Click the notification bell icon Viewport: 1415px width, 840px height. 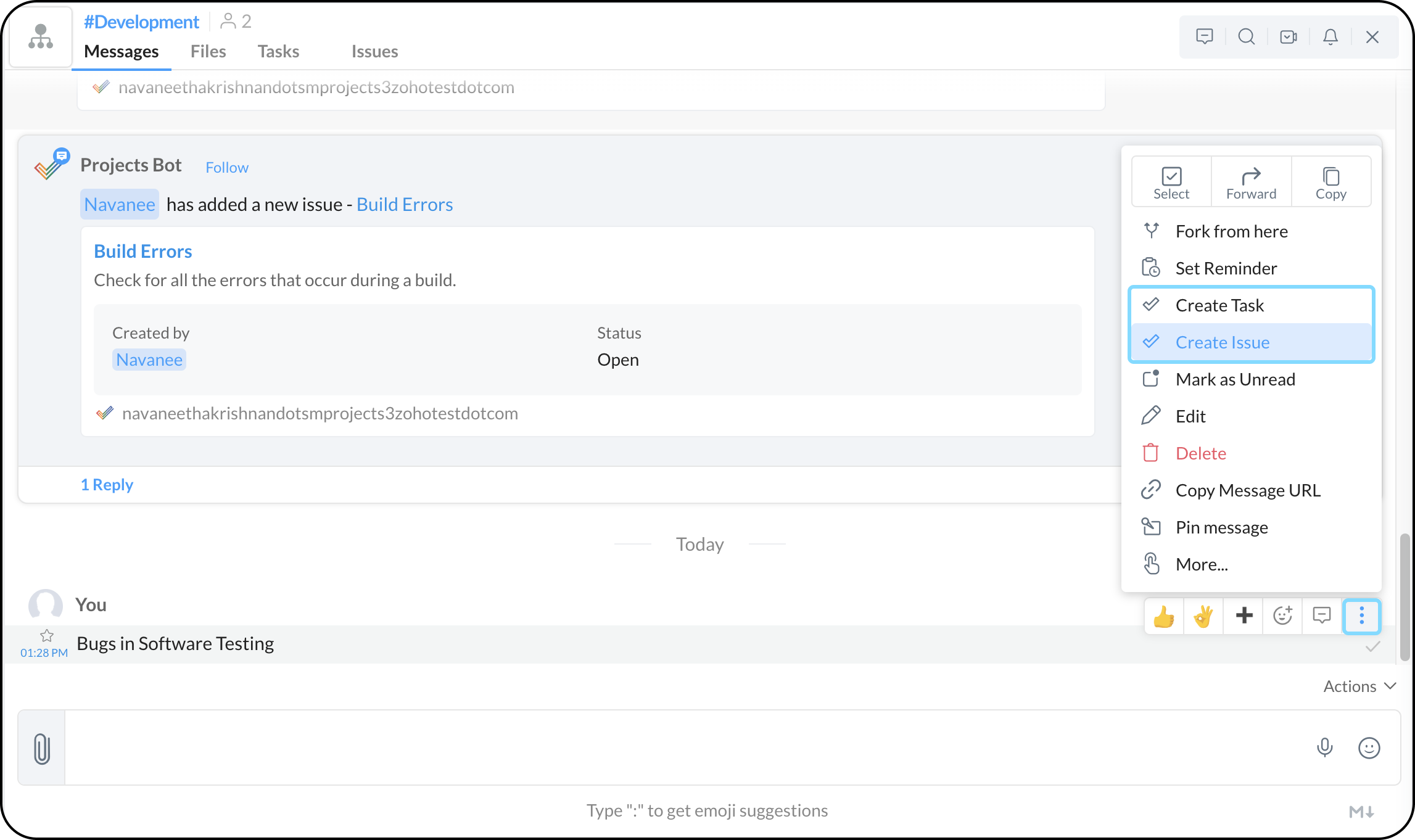(x=1330, y=37)
